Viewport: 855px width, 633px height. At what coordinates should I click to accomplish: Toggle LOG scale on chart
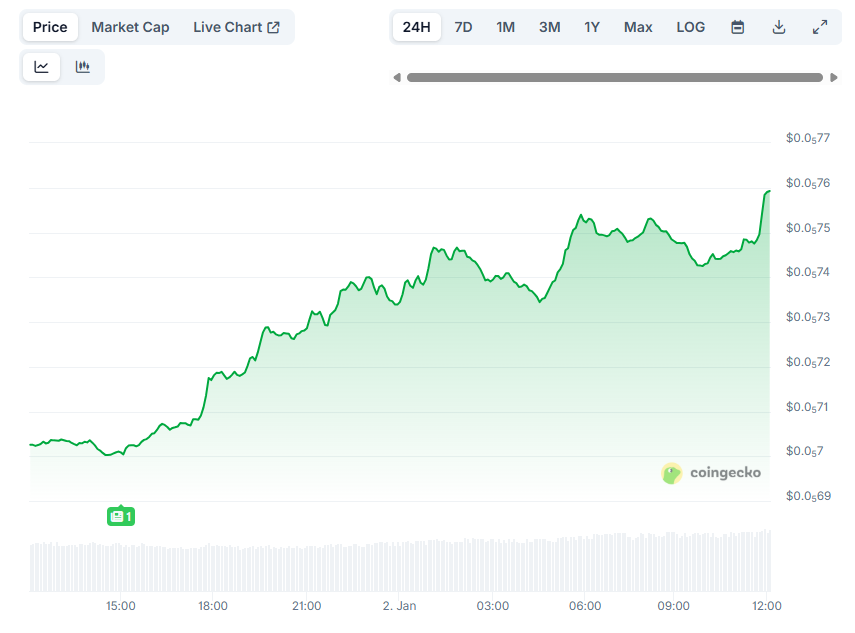[690, 27]
